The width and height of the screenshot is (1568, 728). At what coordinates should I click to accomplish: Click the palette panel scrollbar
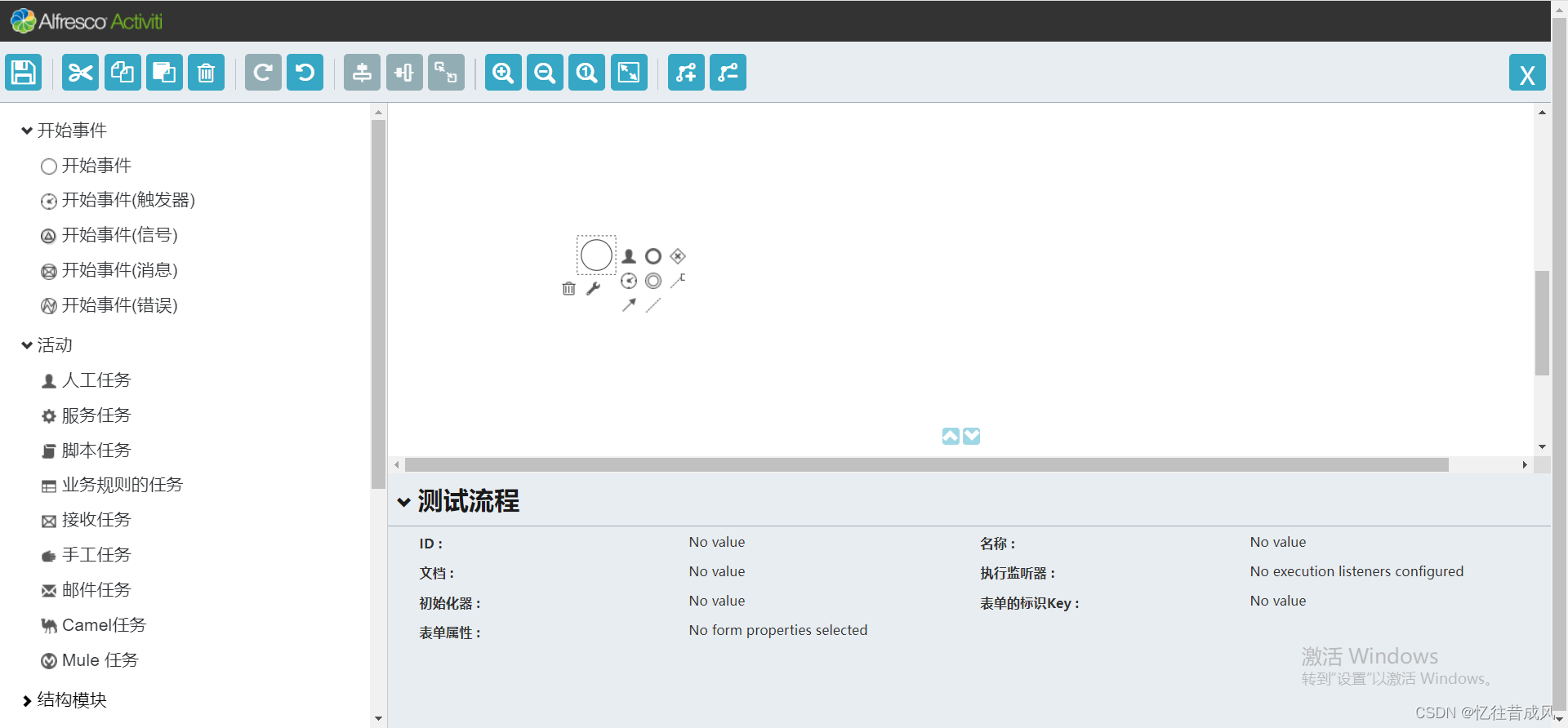378,304
